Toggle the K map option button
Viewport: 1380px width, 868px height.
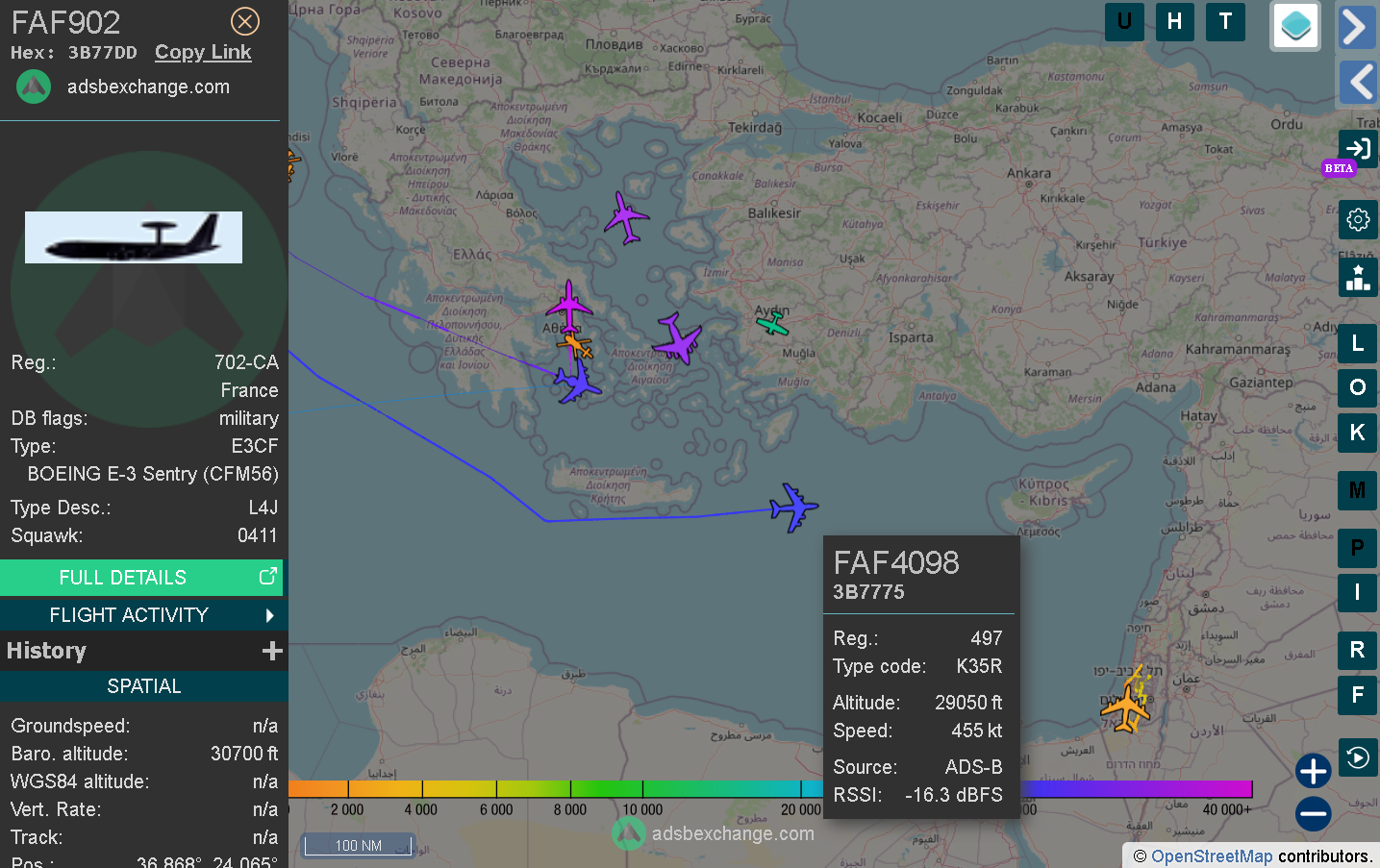1357,433
